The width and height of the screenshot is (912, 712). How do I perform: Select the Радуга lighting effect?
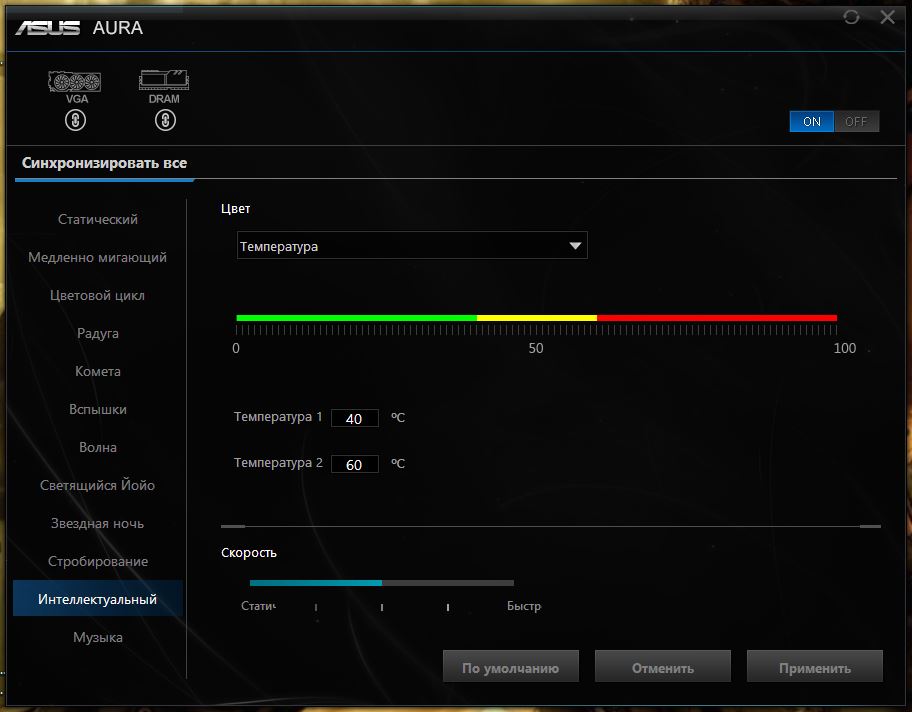click(98, 333)
